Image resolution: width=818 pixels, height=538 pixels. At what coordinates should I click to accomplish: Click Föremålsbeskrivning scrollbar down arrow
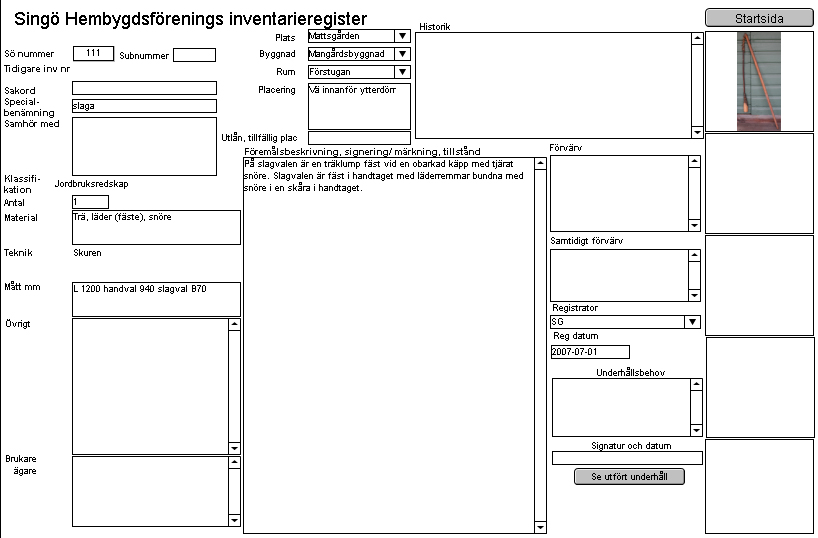pos(540,528)
